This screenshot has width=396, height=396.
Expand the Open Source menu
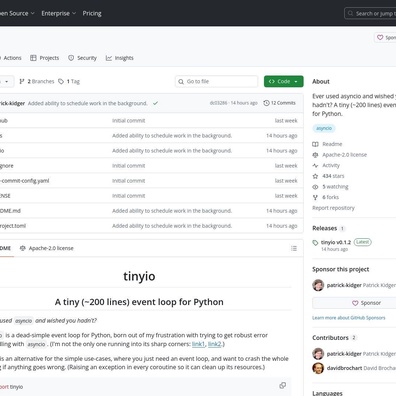(x=17, y=13)
